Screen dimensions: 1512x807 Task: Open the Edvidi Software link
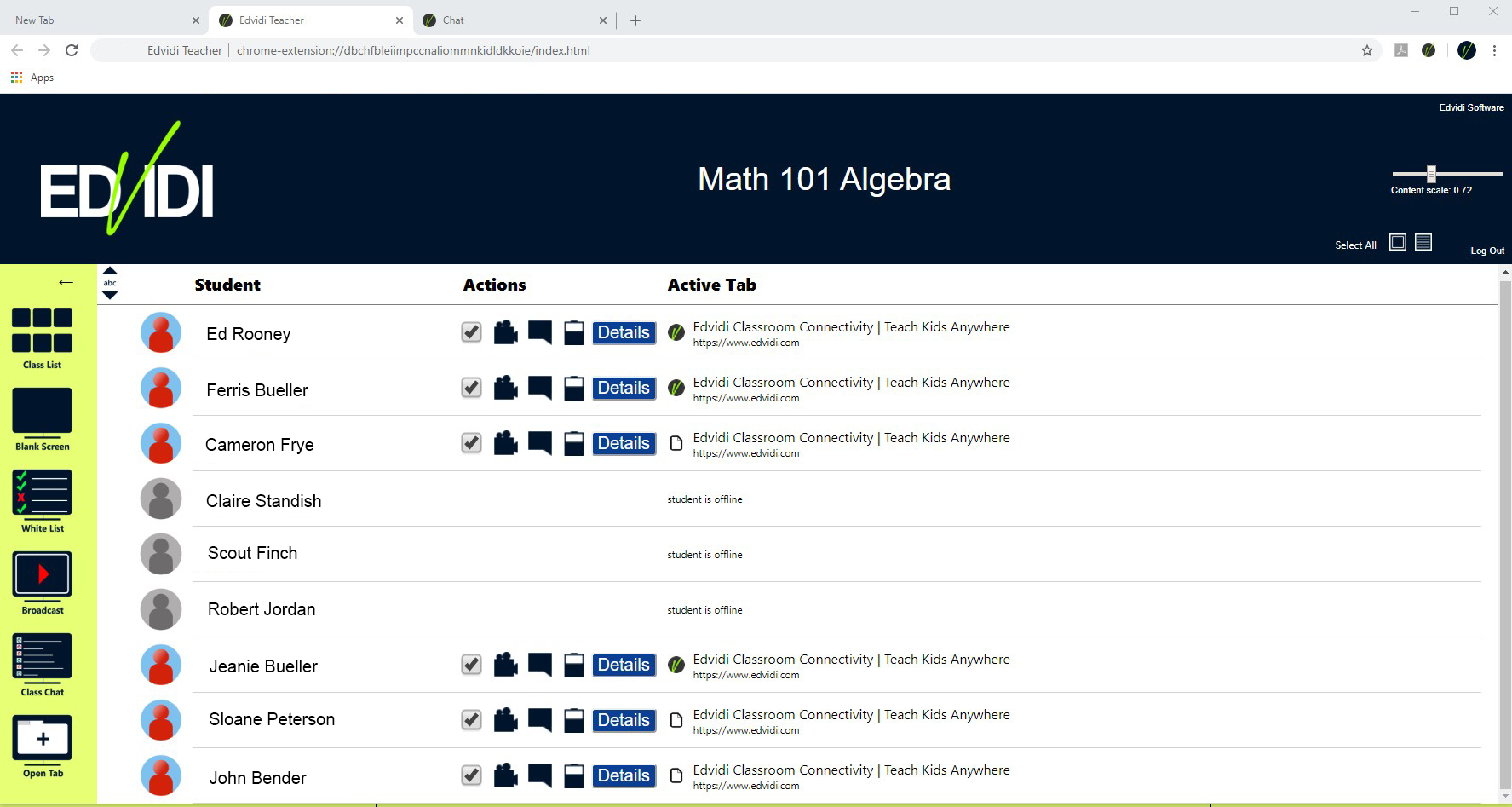tap(1471, 107)
